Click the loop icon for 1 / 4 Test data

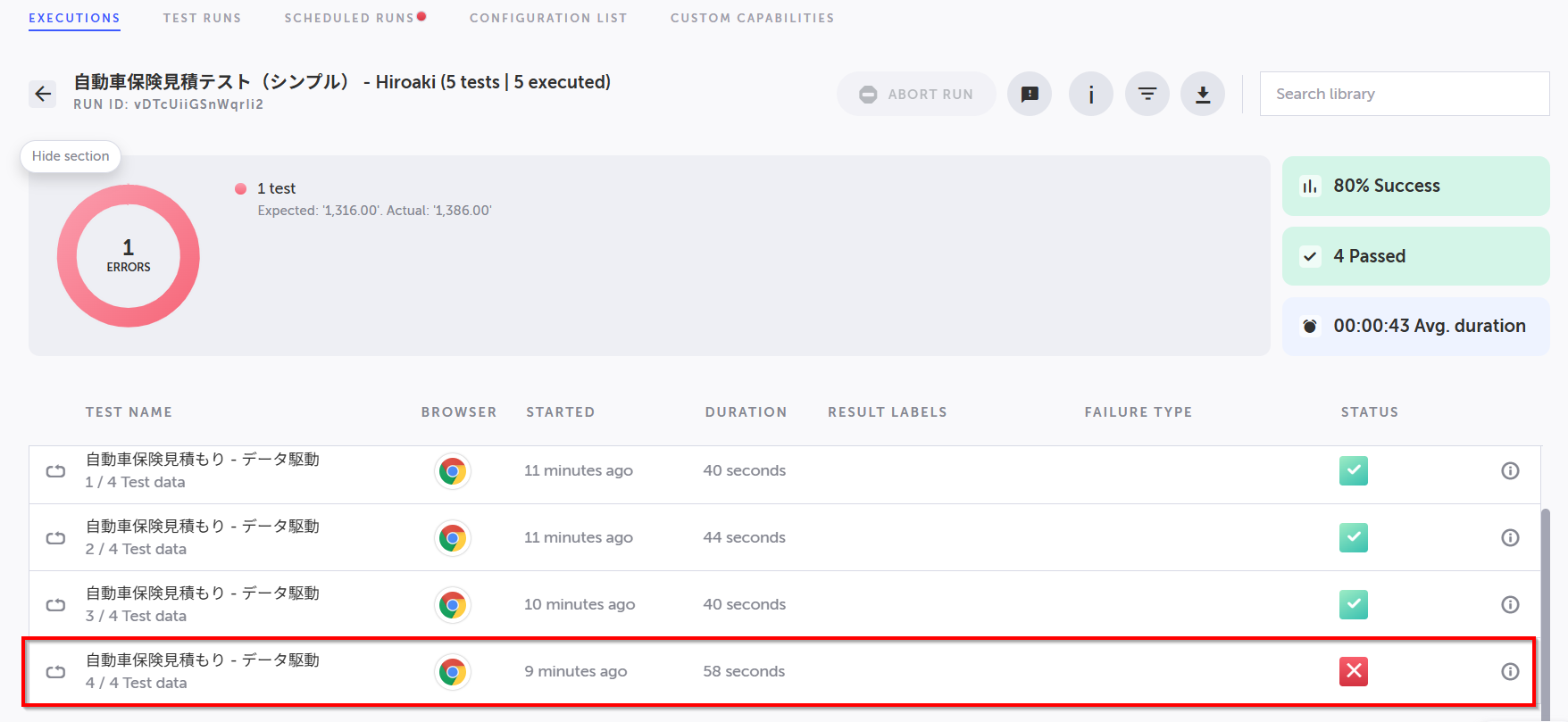coord(56,471)
